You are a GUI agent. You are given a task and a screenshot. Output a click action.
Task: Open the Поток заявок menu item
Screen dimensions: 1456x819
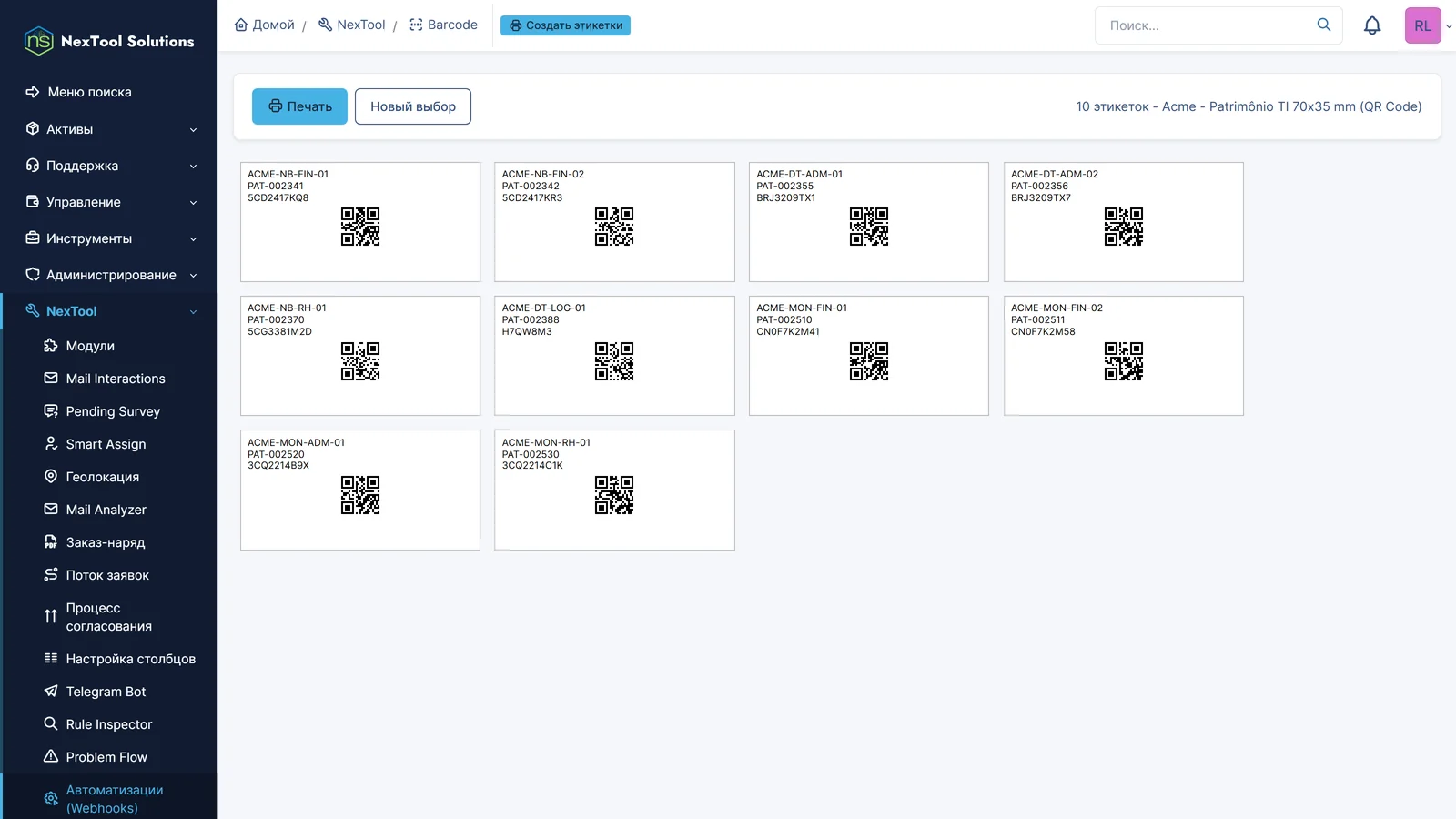(x=109, y=575)
